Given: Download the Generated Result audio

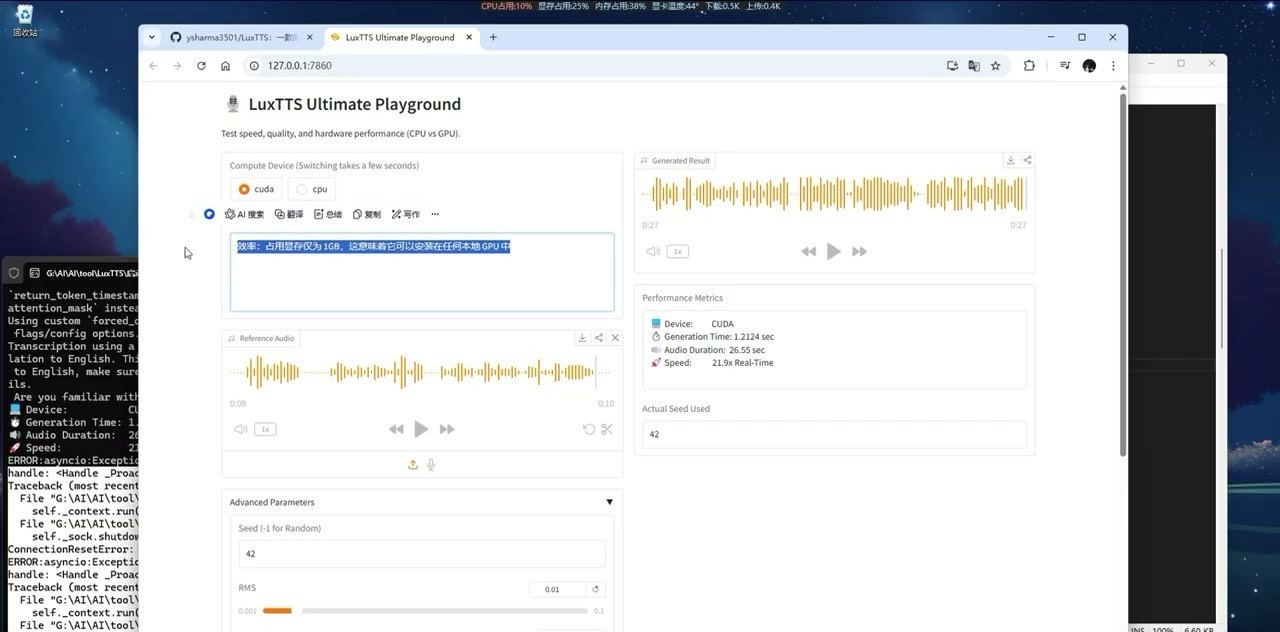Looking at the screenshot, I should pyautogui.click(x=1011, y=160).
